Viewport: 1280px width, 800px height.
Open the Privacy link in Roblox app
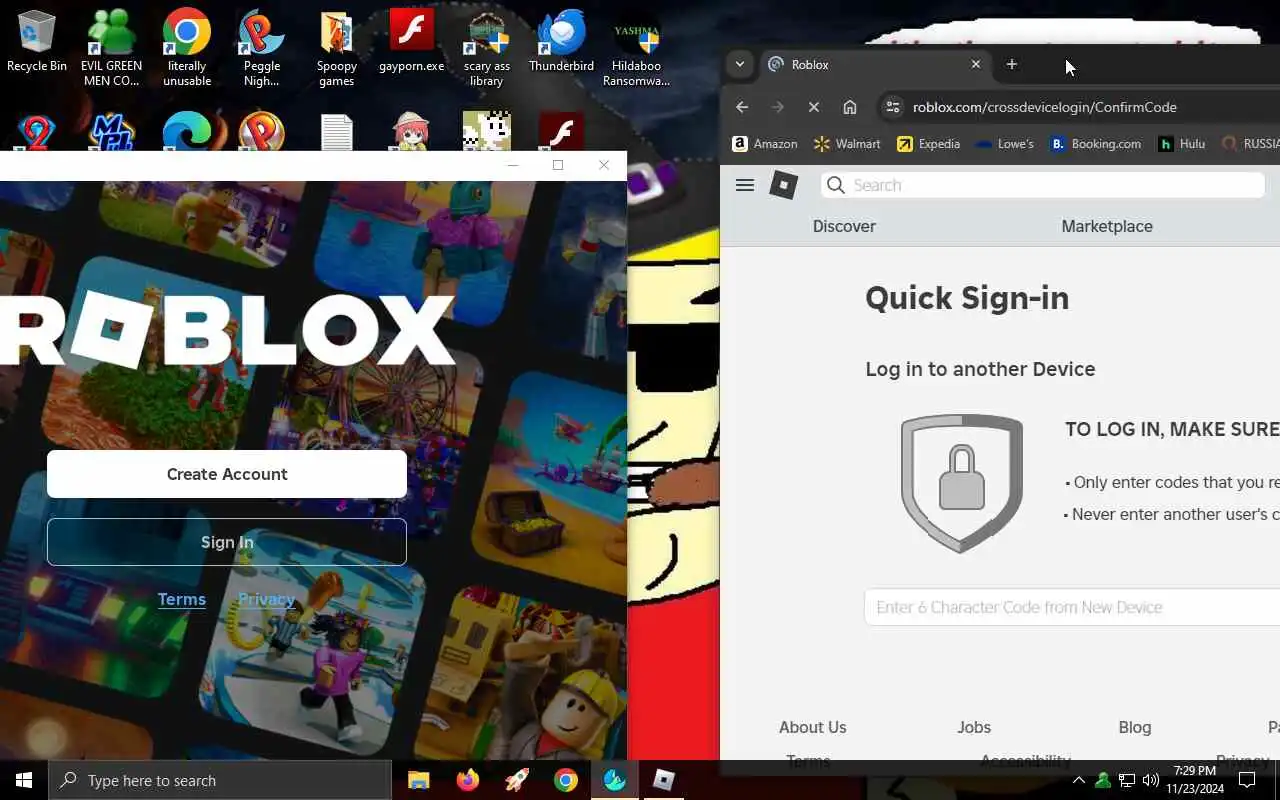(x=266, y=599)
